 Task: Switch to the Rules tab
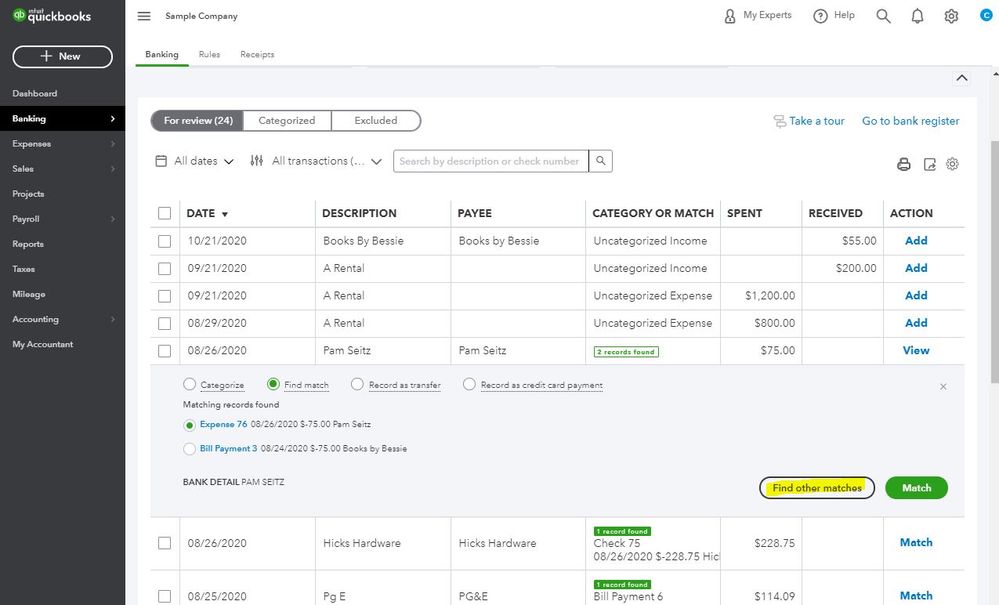(209, 54)
